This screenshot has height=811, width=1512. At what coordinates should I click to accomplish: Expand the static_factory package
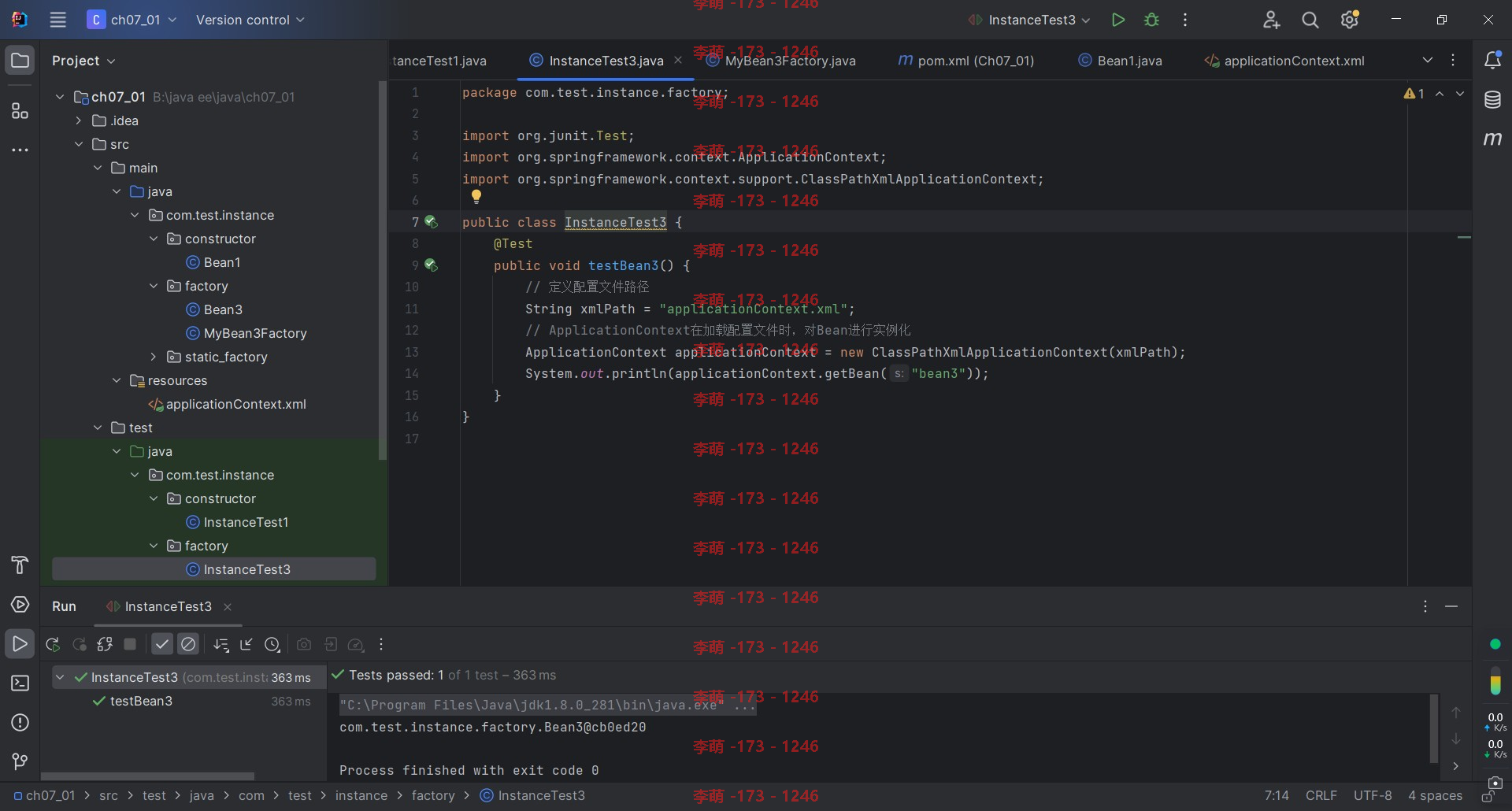[154, 357]
